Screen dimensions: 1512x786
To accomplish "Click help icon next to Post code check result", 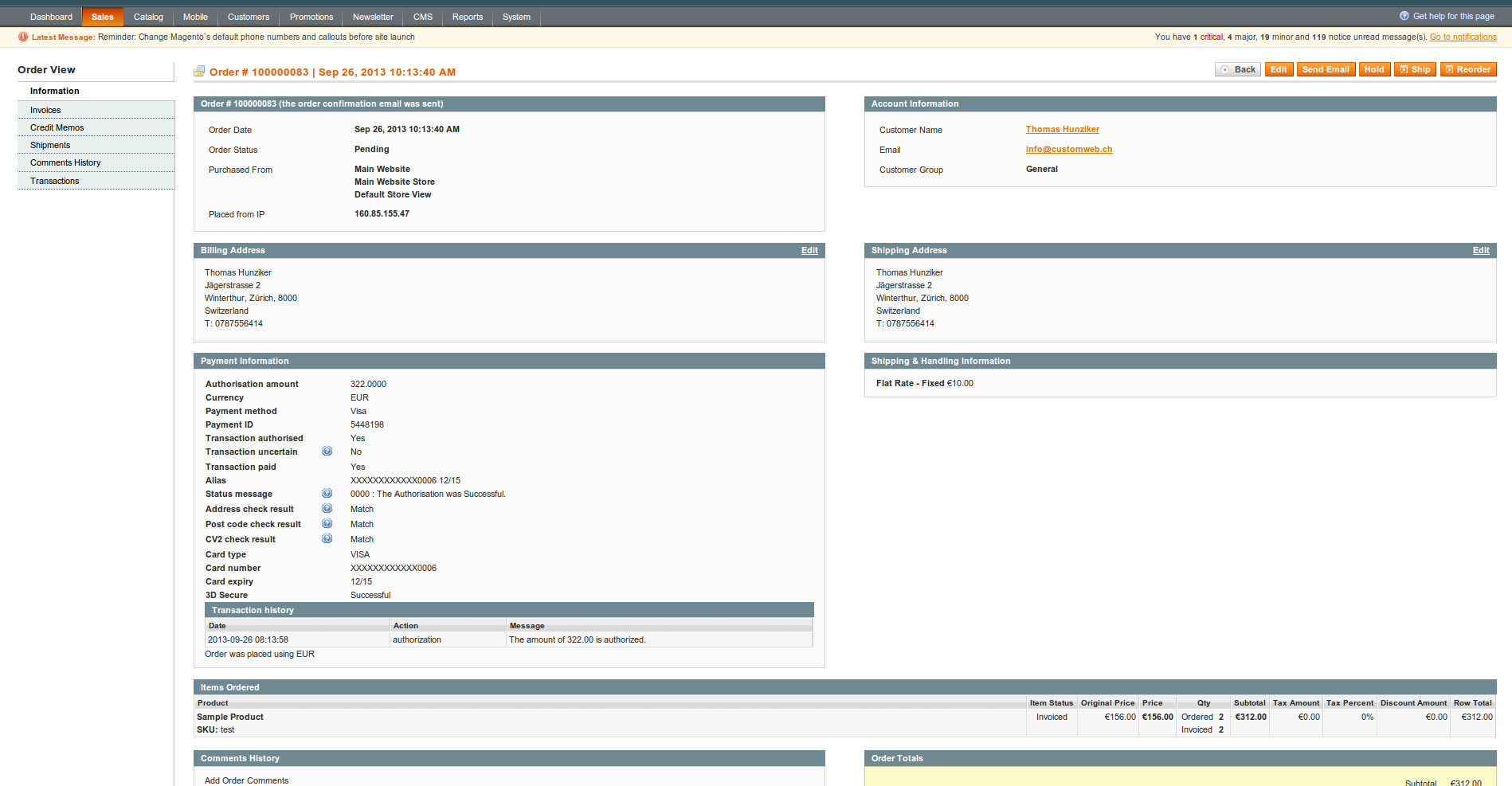I will click(327, 524).
